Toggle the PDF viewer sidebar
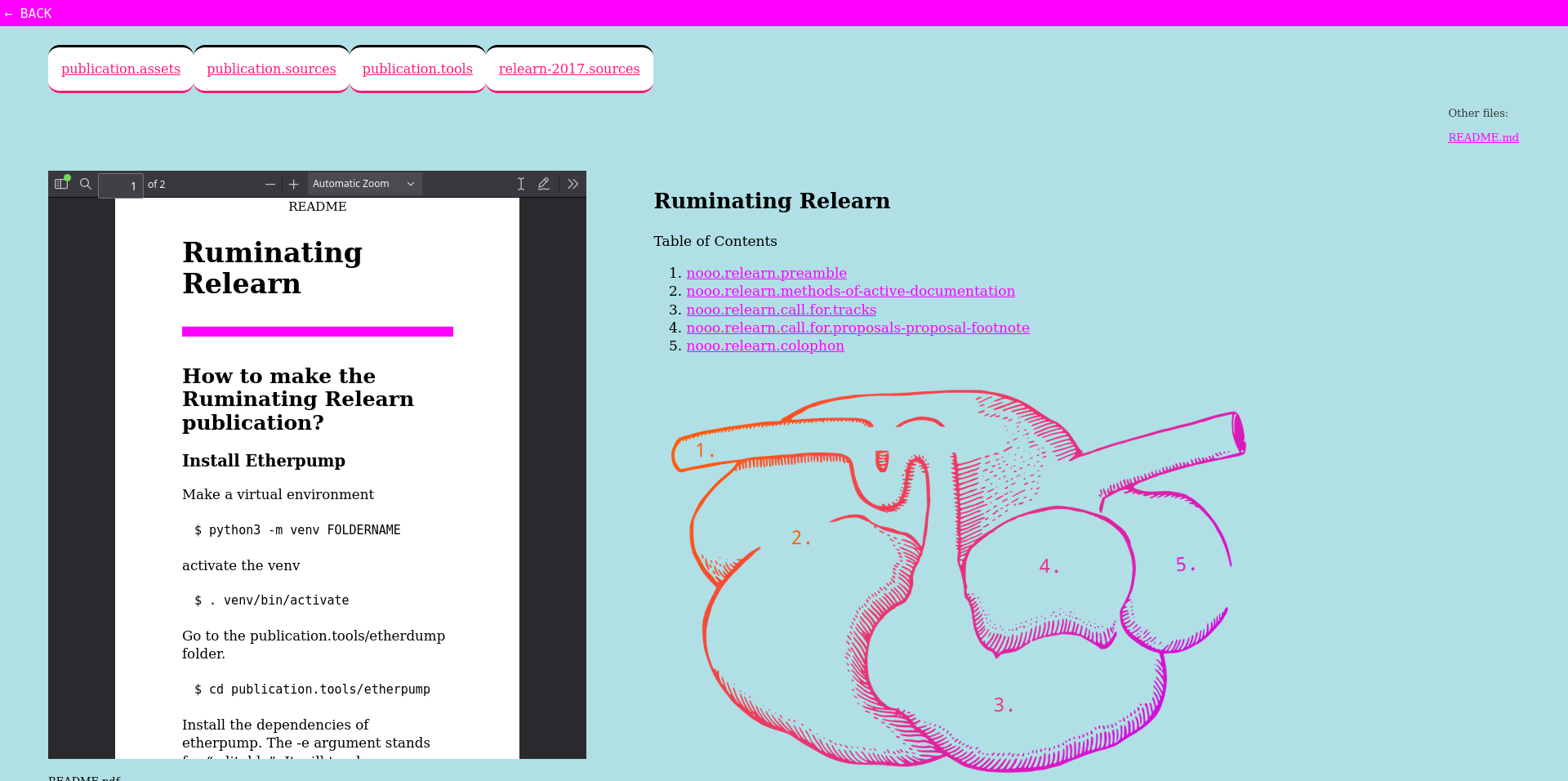Image resolution: width=1568 pixels, height=781 pixels. (x=61, y=184)
